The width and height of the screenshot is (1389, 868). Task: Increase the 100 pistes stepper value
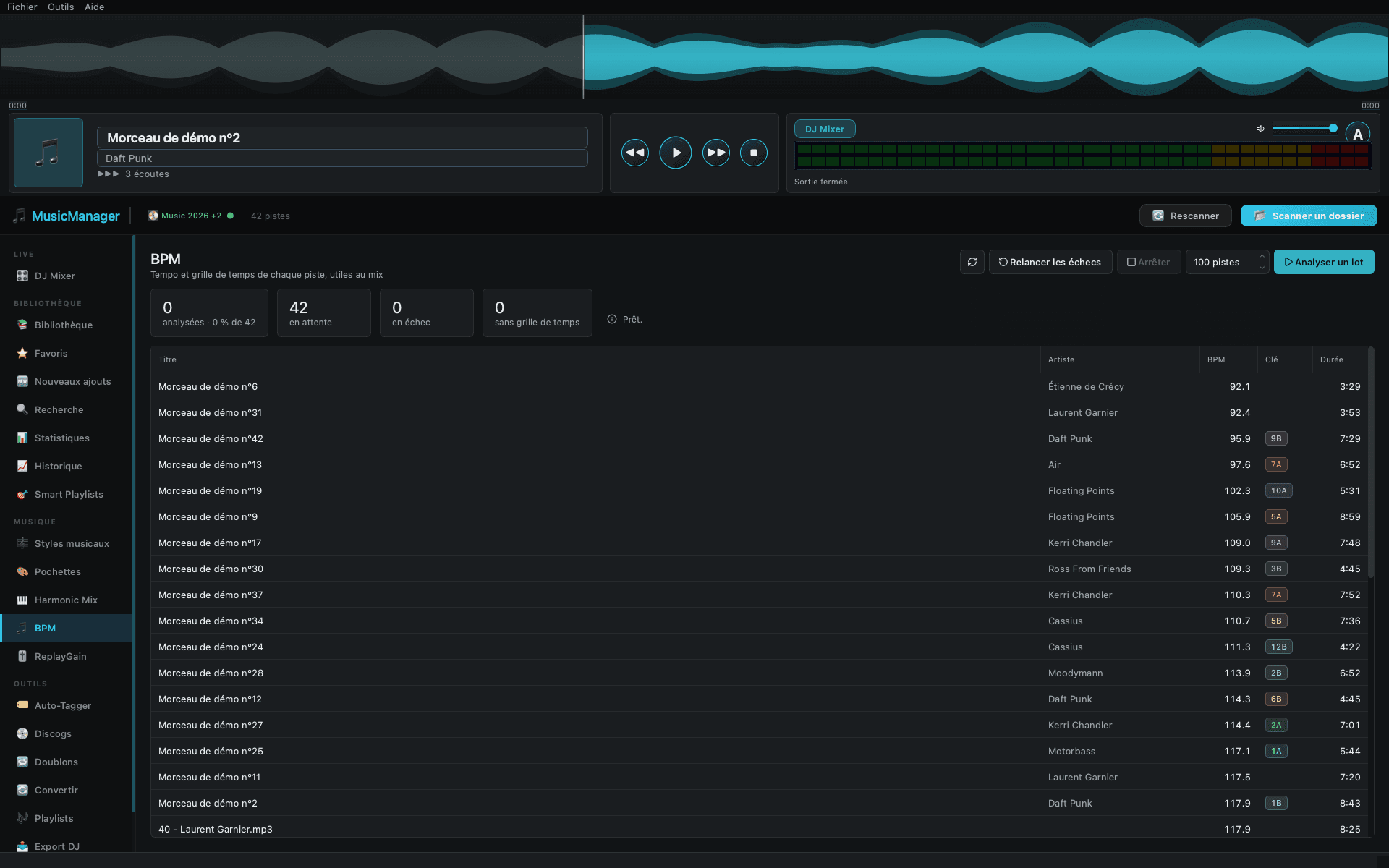tap(1262, 256)
